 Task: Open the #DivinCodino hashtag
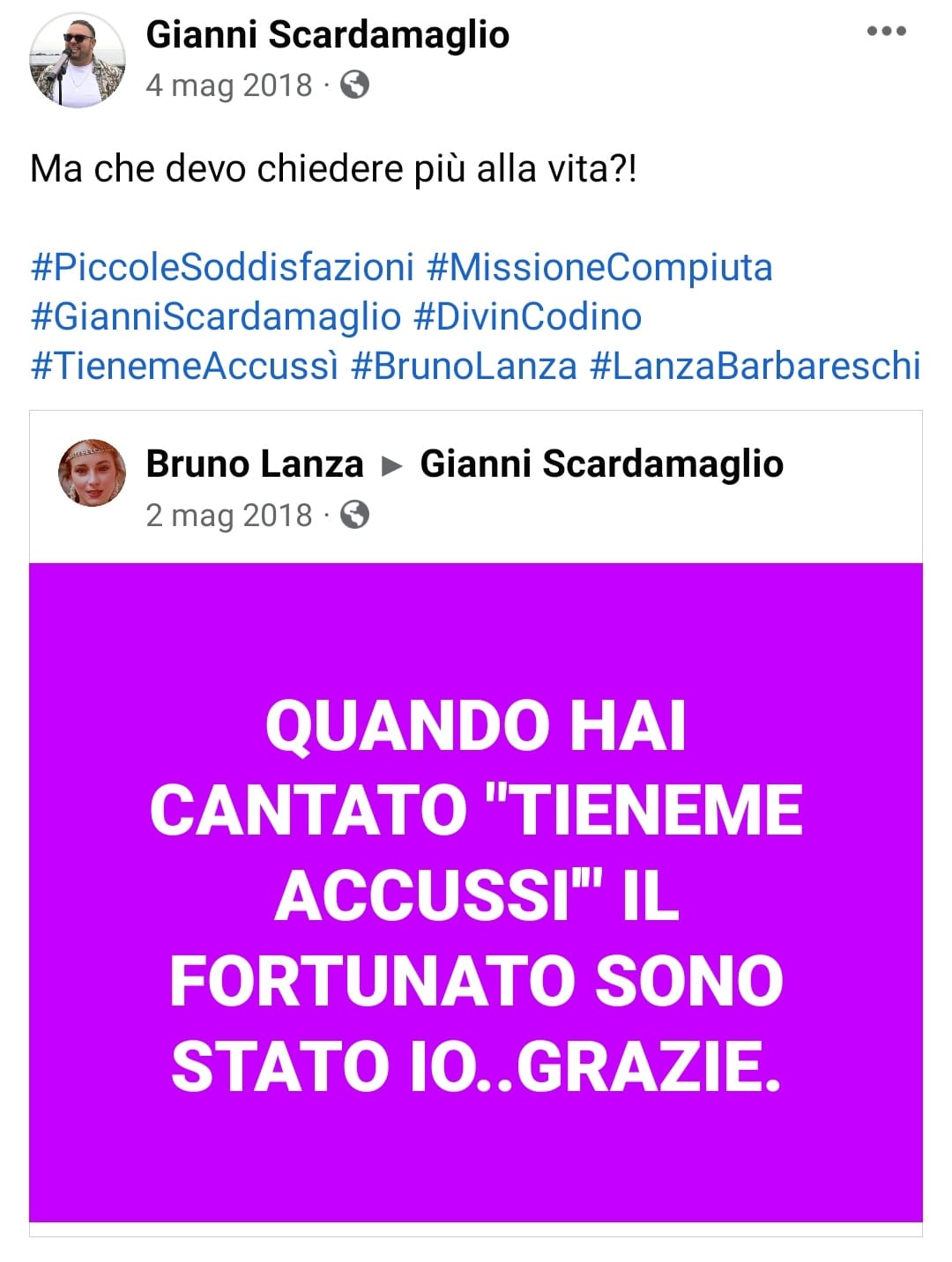pos(527,316)
